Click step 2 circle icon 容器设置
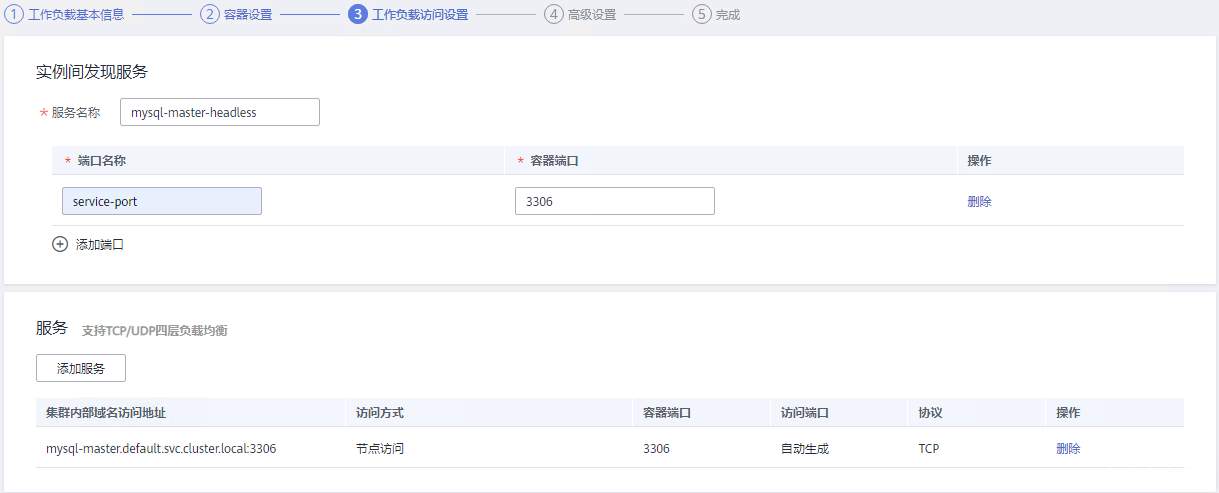Image resolution: width=1219 pixels, height=493 pixels. [x=209, y=15]
